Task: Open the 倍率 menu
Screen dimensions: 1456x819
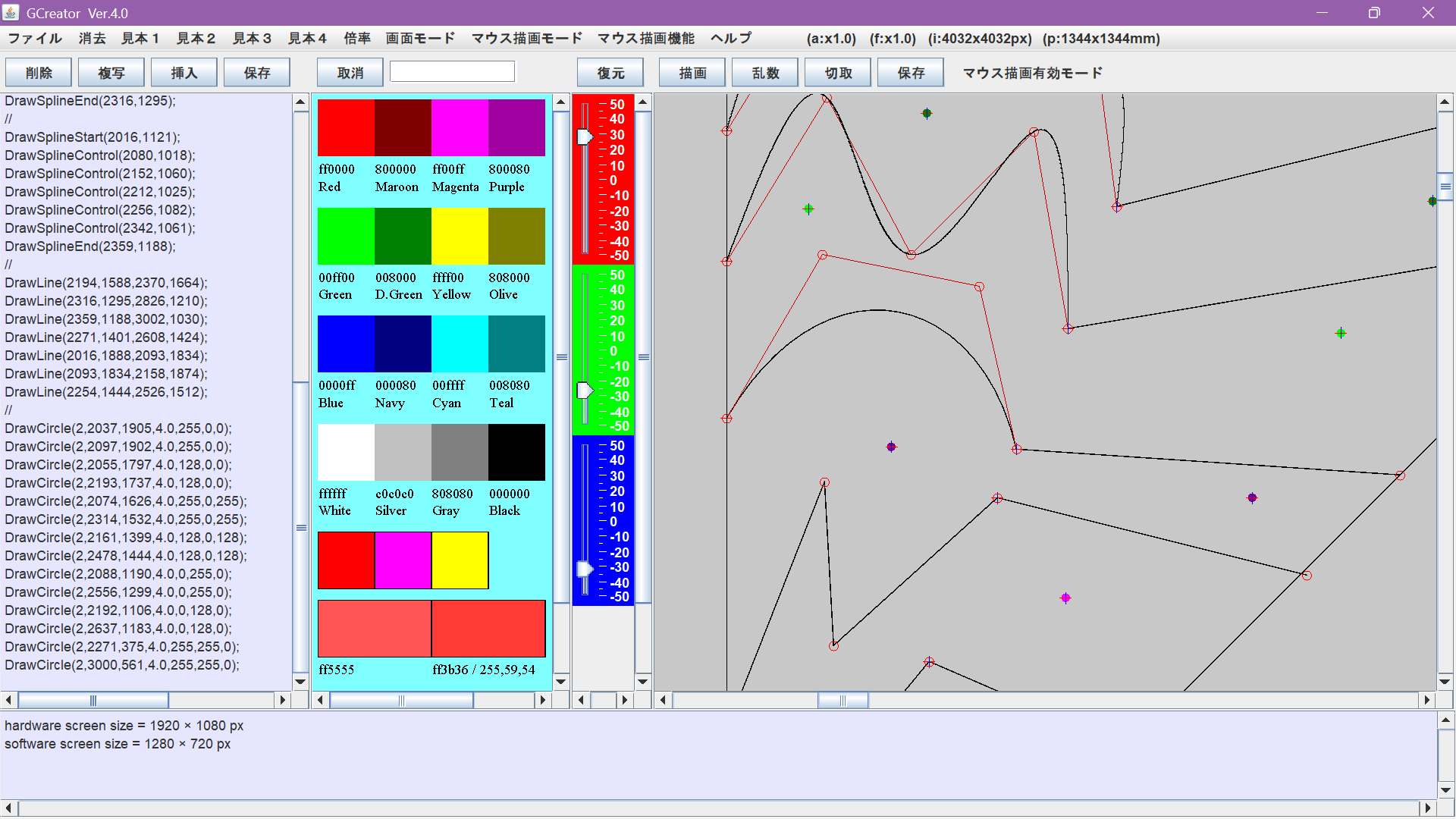Action: [x=357, y=39]
